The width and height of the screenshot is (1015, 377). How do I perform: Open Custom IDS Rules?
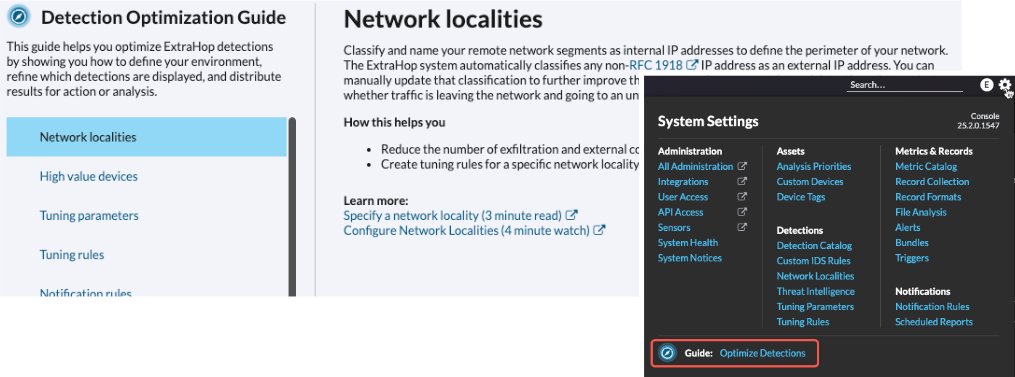point(814,261)
